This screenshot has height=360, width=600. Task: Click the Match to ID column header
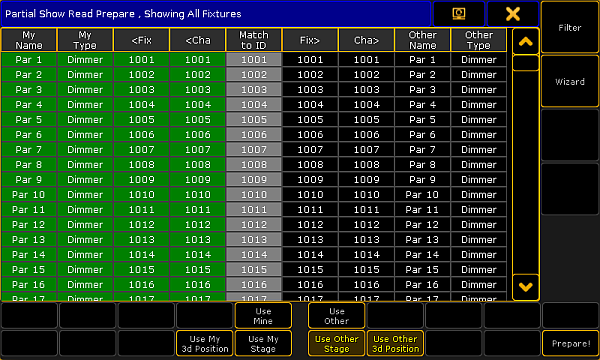254,40
